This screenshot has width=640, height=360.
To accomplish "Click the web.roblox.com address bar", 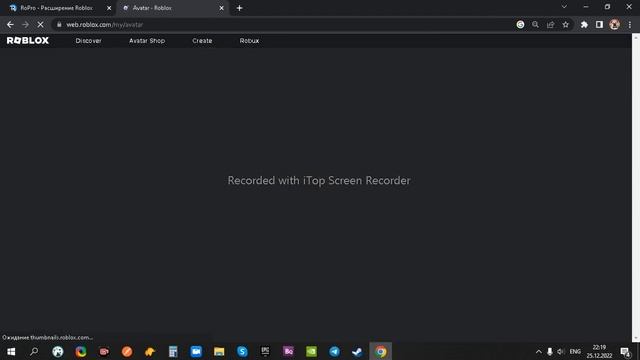I will 286,24.
